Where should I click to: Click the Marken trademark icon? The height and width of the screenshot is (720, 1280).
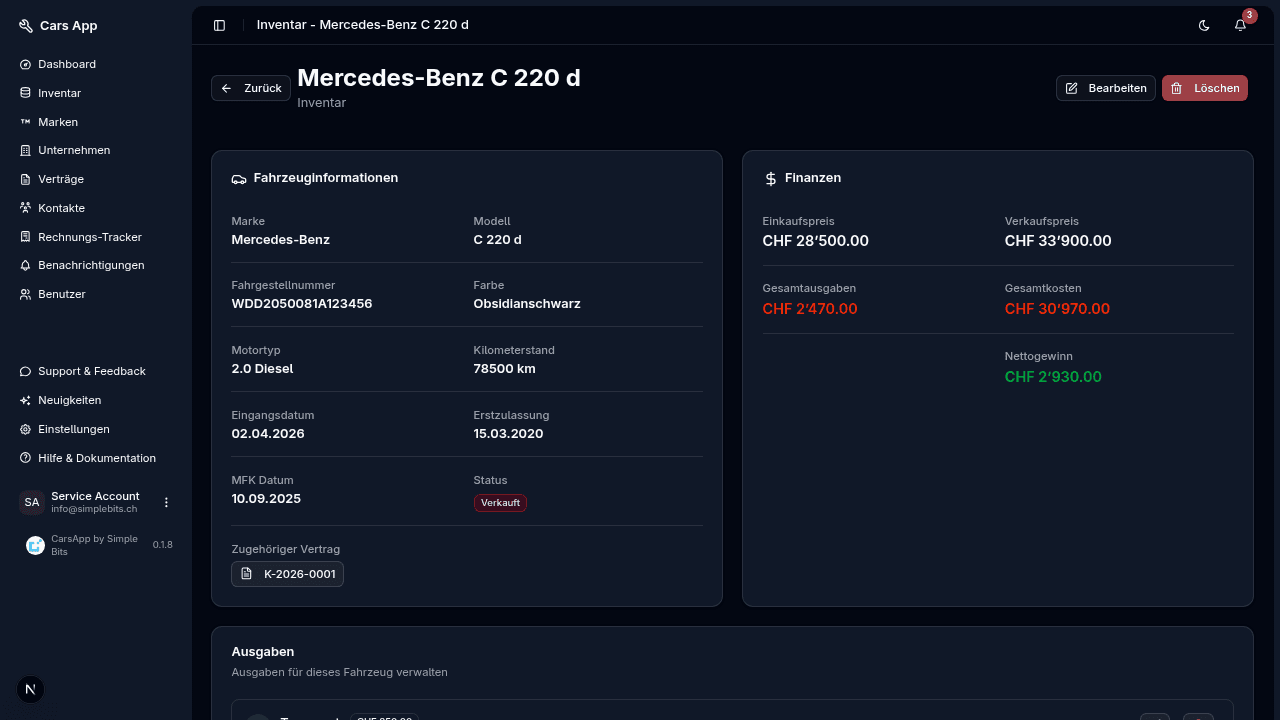(x=26, y=122)
